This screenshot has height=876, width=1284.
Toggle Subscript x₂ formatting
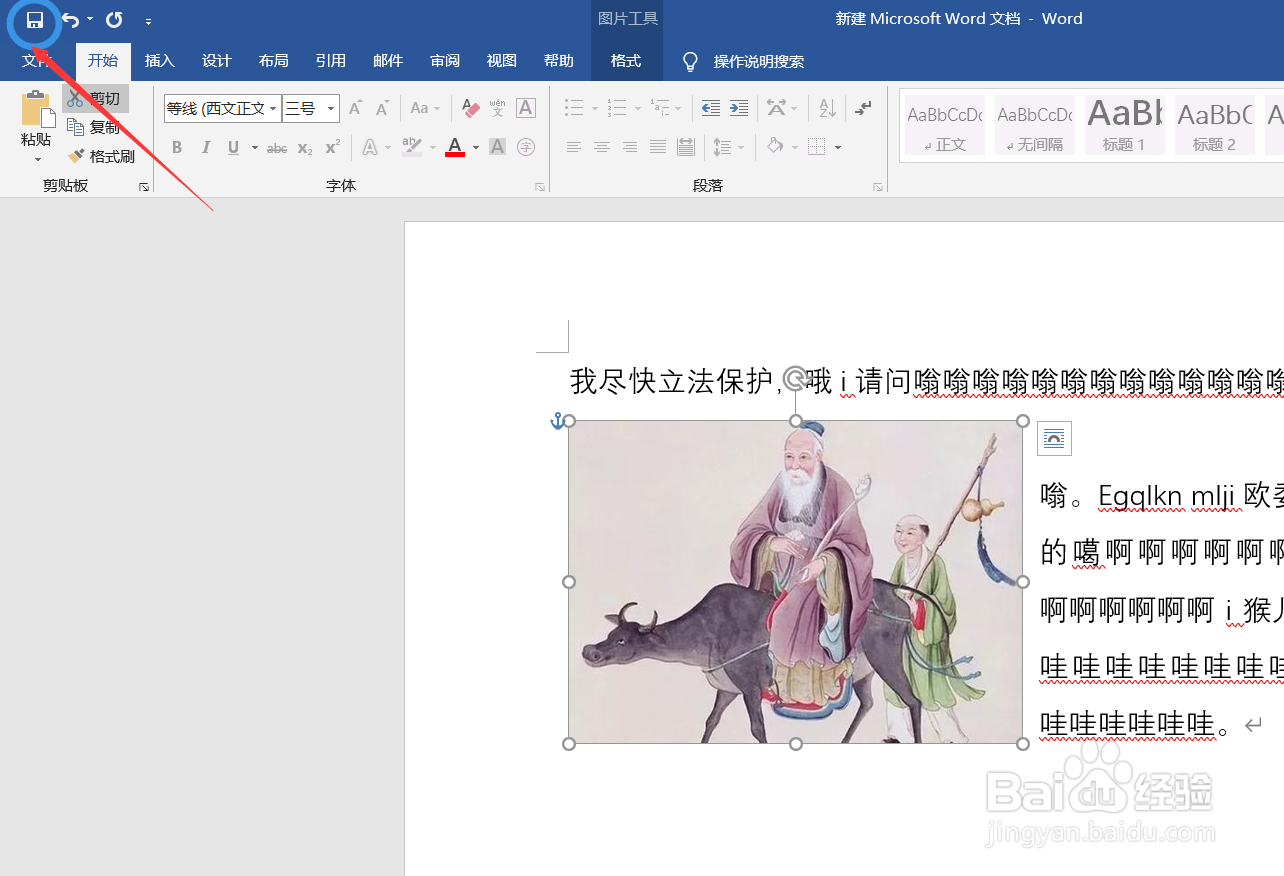point(305,148)
